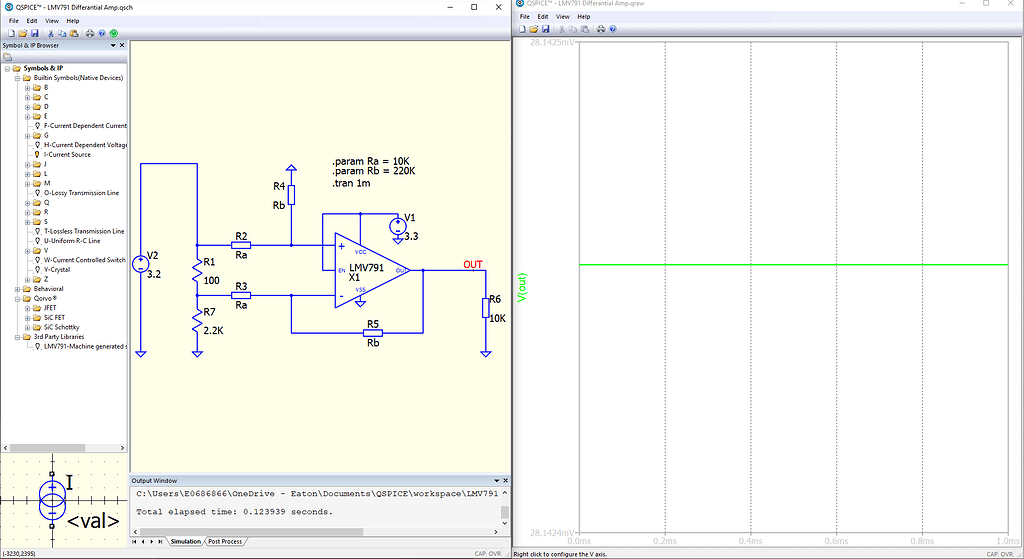Collapse the Builtin Symbols(Native Devices) node

(x=17, y=77)
